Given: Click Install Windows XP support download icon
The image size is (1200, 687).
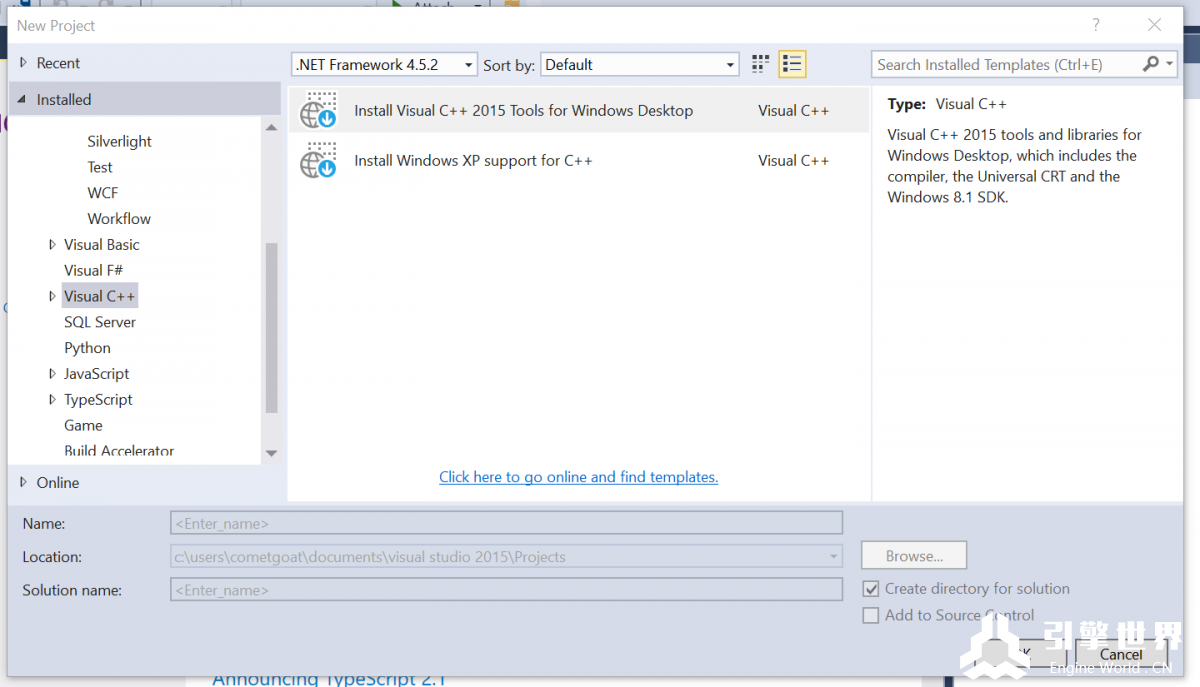Looking at the screenshot, I should pos(319,160).
